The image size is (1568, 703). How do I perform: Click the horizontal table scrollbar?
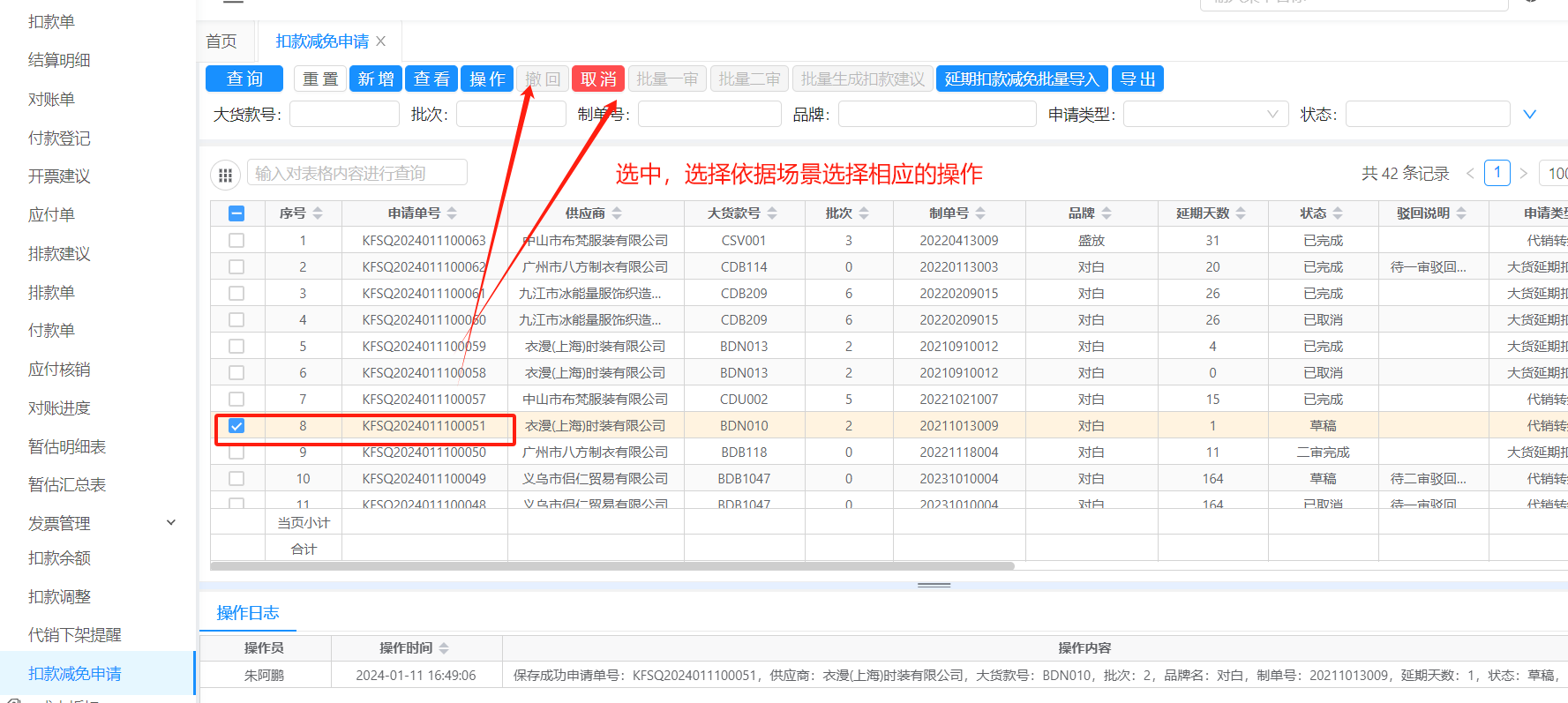pyautogui.click(x=612, y=566)
